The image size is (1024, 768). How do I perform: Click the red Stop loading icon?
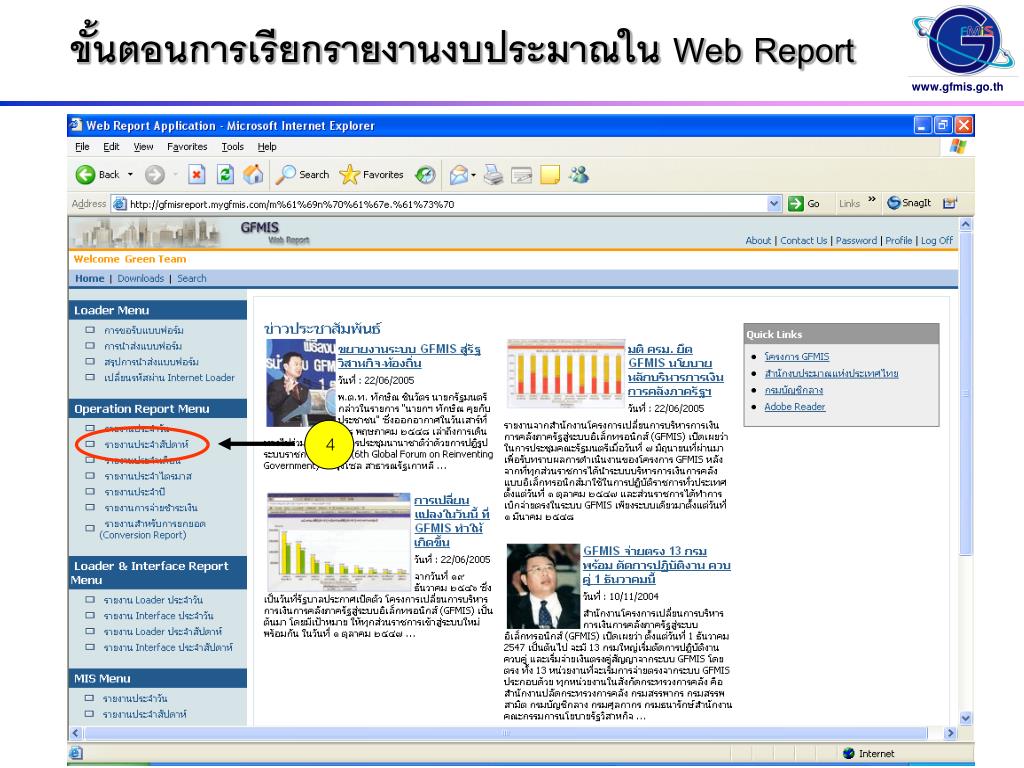pos(196,174)
